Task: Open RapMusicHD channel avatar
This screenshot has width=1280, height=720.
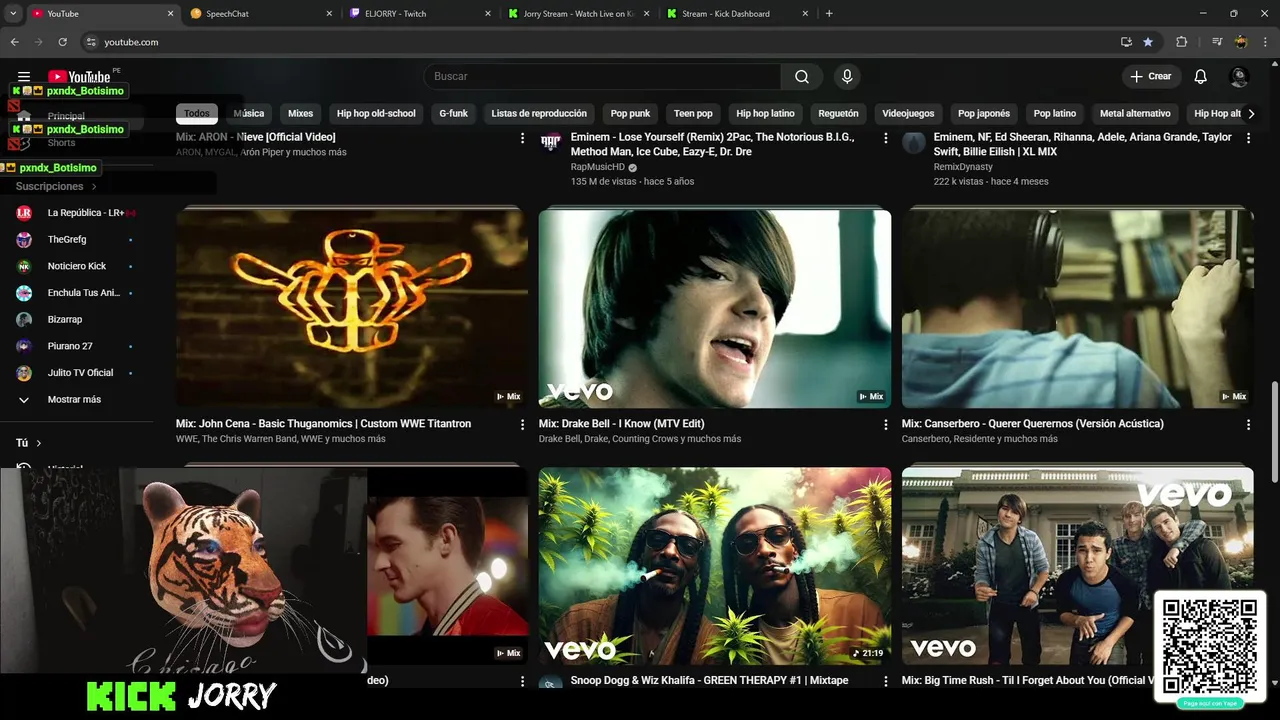Action: coord(550,142)
